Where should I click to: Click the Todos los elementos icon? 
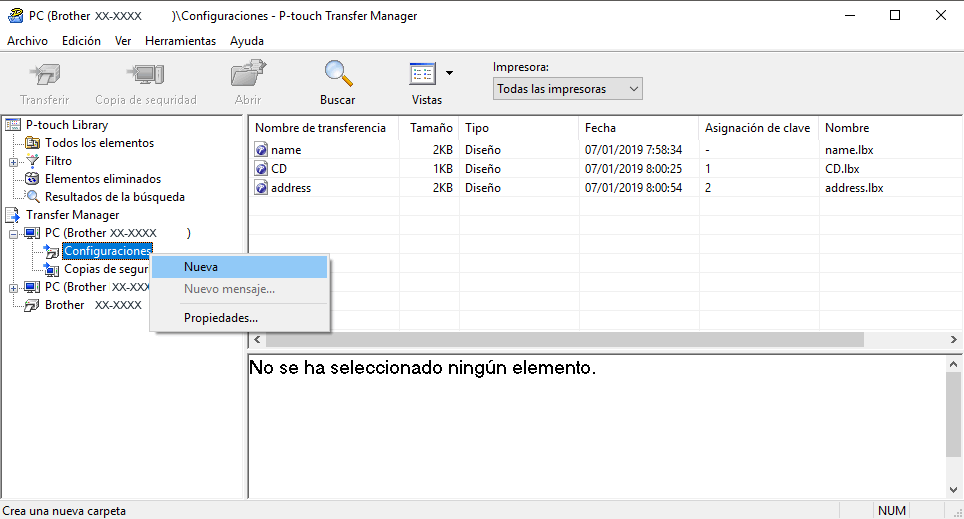coord(32,143)
